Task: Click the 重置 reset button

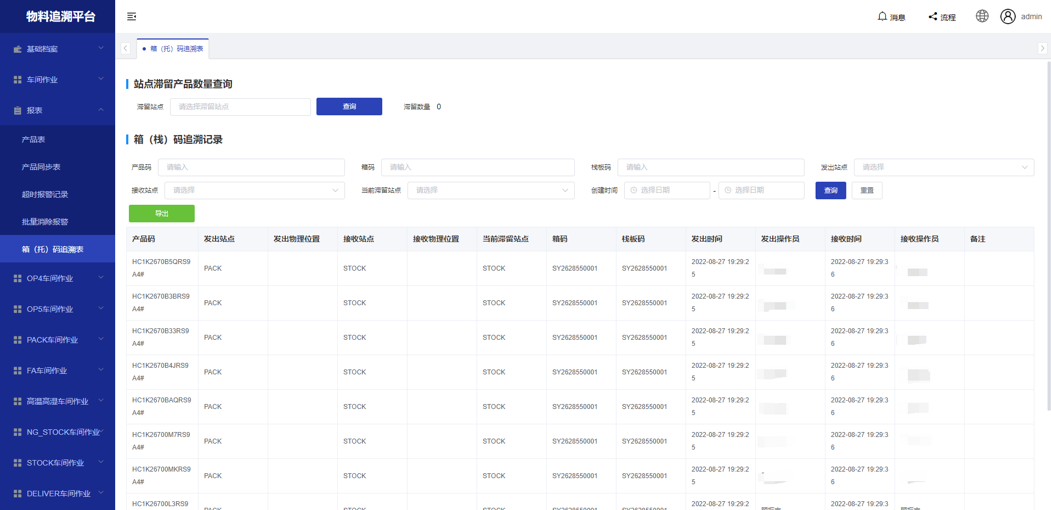Action: (x=867, y=190)
